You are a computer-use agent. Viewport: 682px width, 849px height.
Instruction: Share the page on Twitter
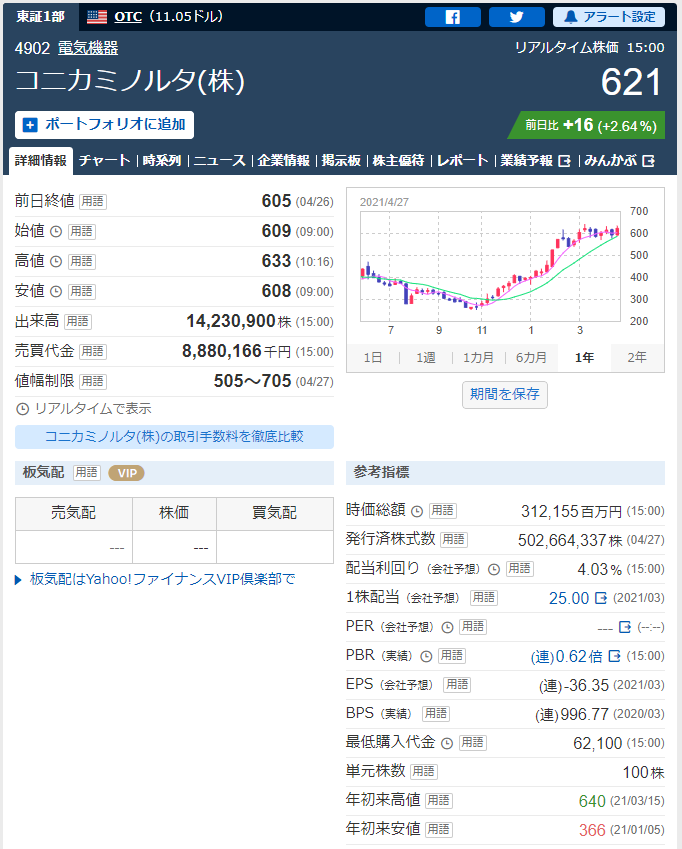(516, 17)
